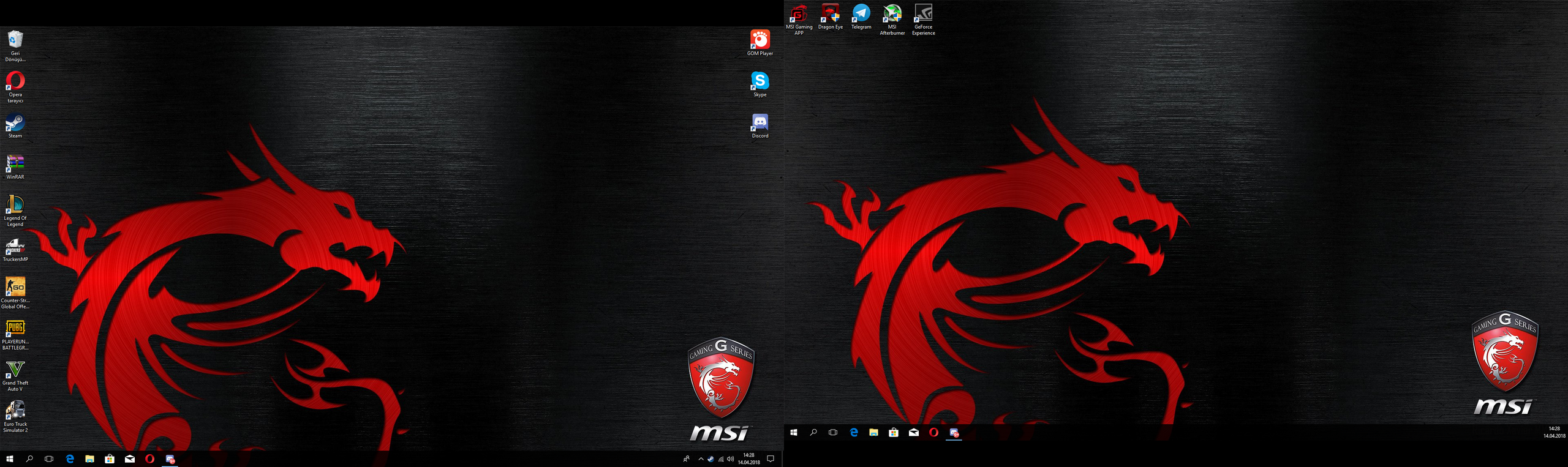Open clock and date on right taskbar
Screen dimensions: 1568x467
[x=1554, y=433]
